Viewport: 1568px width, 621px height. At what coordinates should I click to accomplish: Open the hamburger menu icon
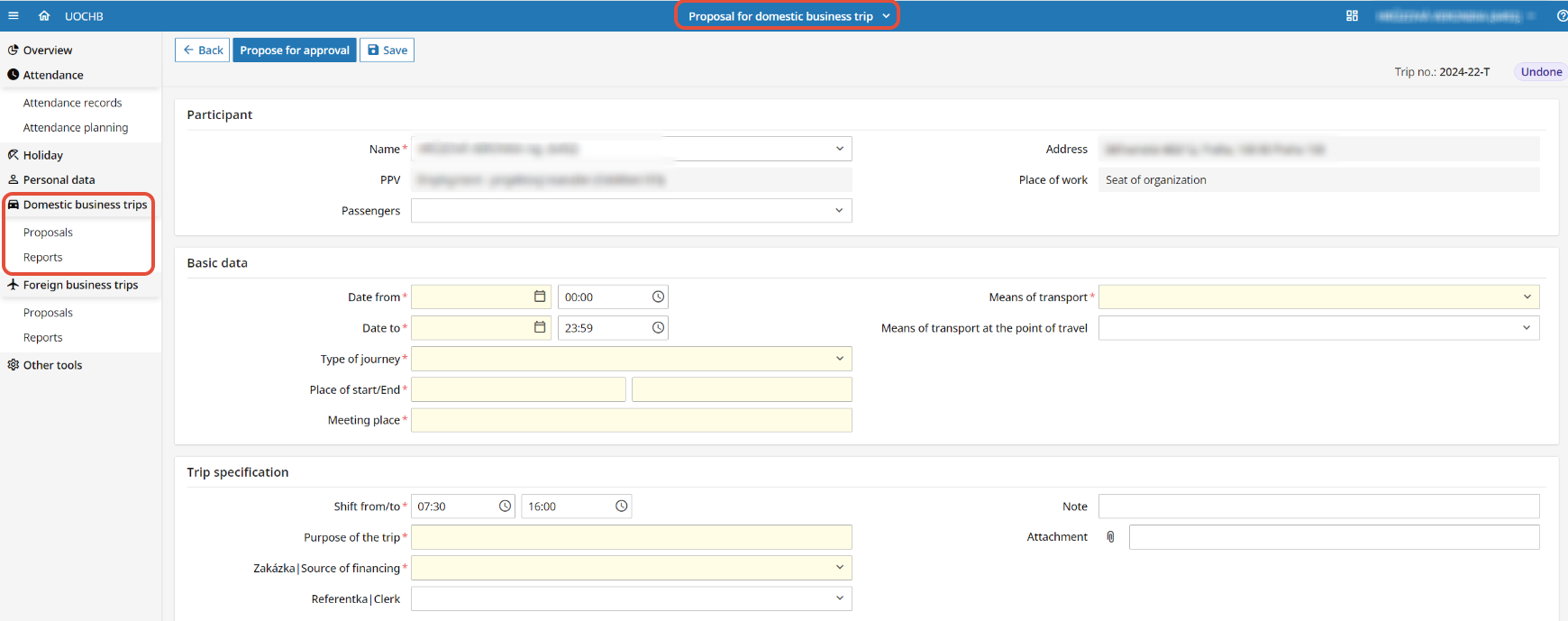pos(14,15)
